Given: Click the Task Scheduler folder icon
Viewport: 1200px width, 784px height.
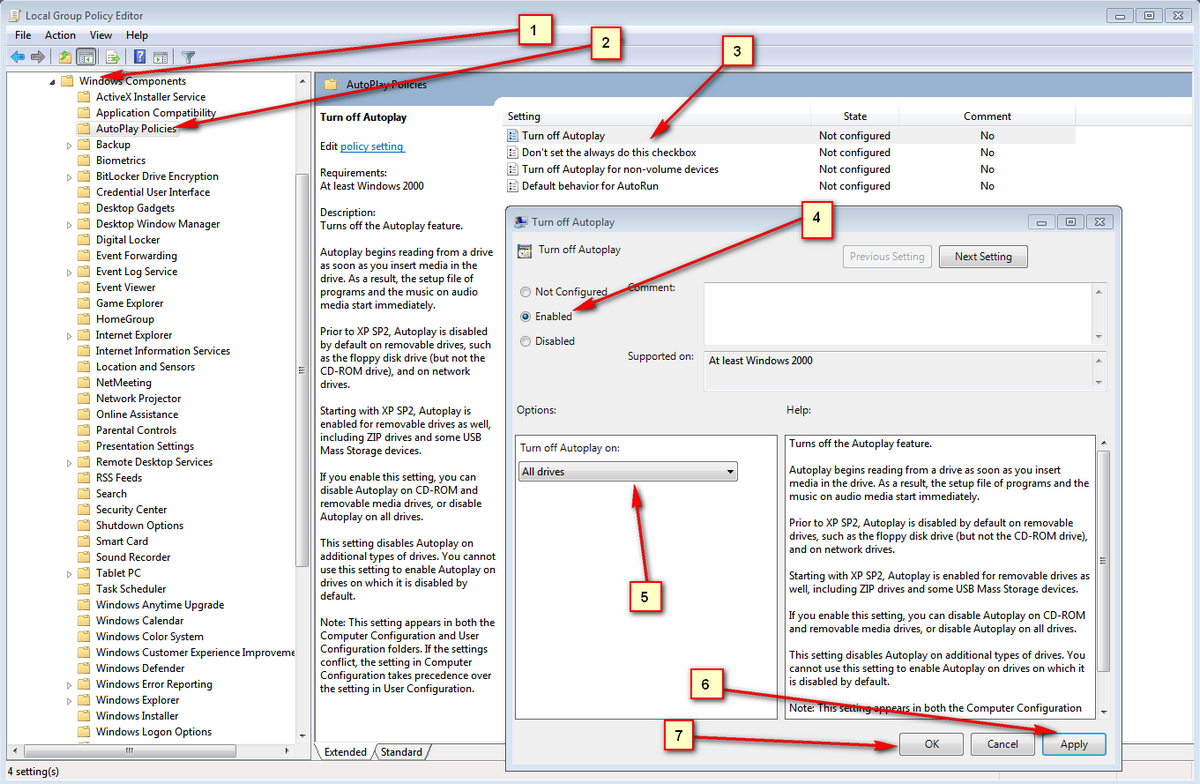Looking at the screenshot, I should 84,589.
